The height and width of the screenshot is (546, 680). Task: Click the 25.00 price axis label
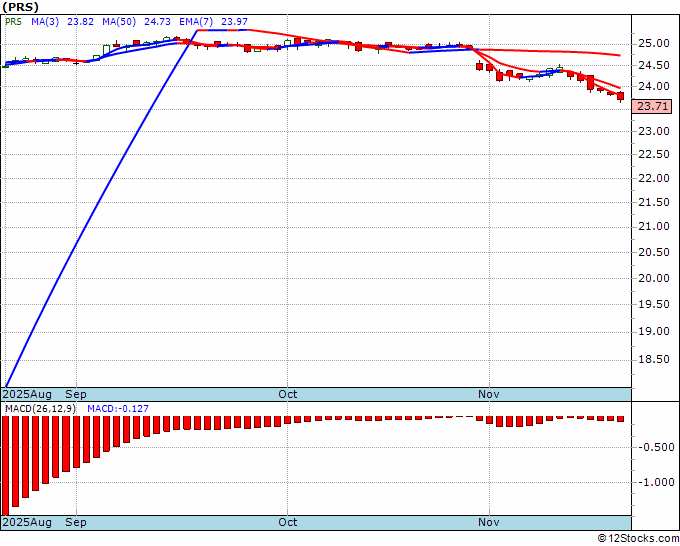pos(654,44)
